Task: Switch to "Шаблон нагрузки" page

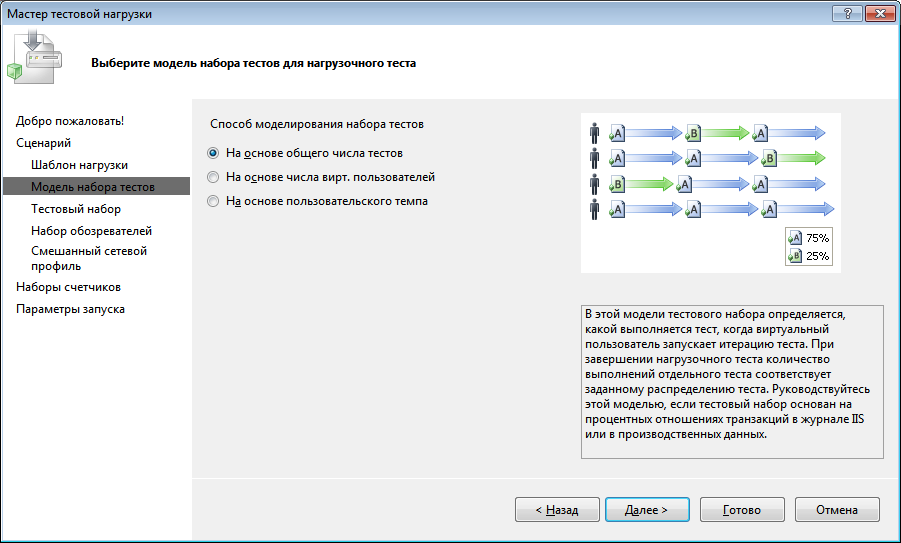Action: [79, 165]
